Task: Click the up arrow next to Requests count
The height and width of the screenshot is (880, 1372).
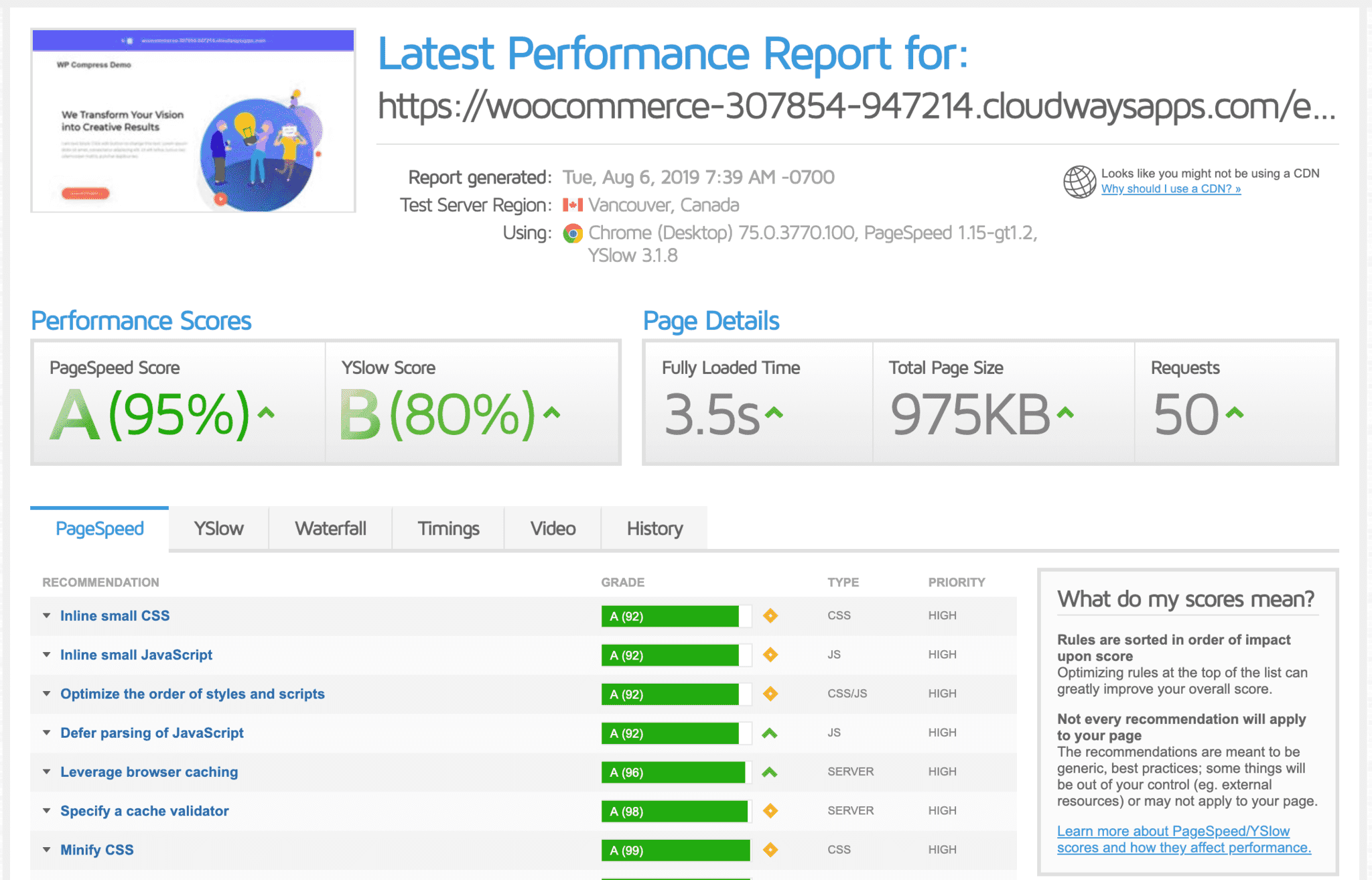Action: tap(1234, 413)
